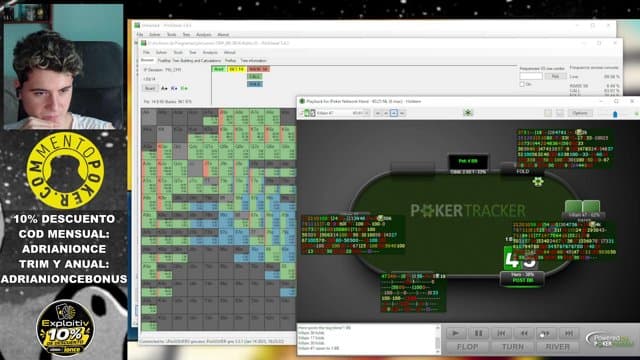The width and height of the screenshot is (640, 360).
Task: Pause the hand replay
Action: pos(478,333)
